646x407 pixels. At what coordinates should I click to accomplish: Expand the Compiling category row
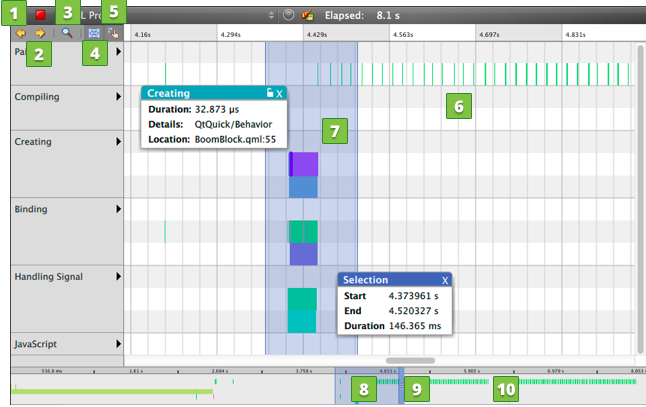pyautogui.click(x=119, y=96)
